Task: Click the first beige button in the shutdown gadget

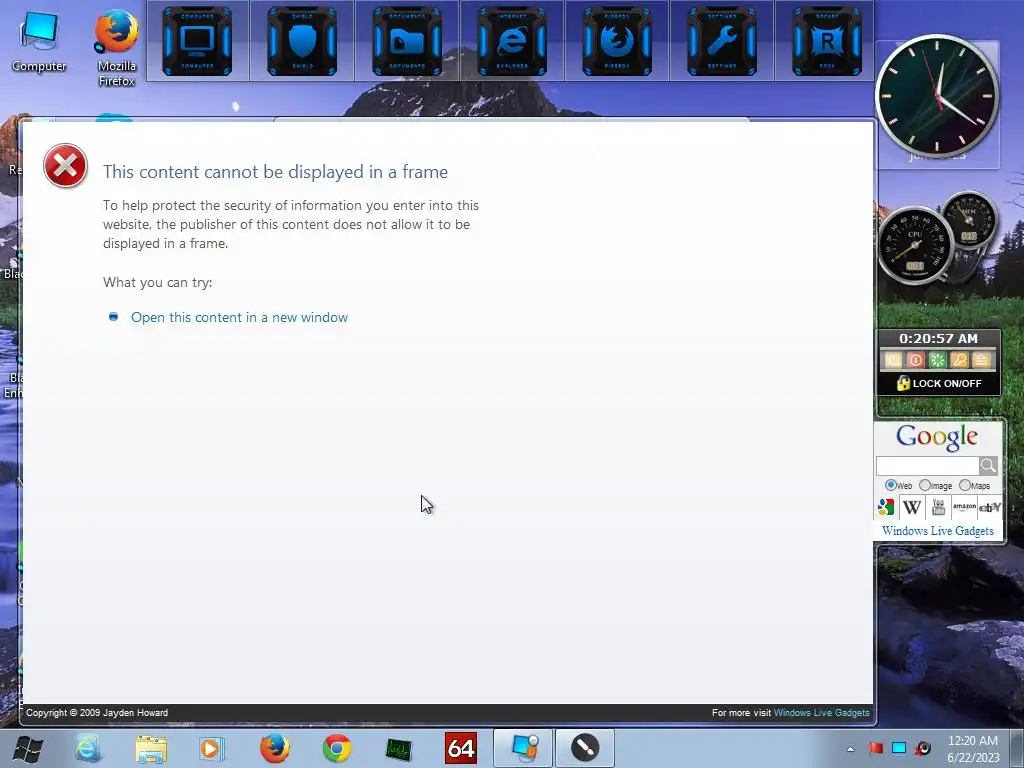Action: coord(893,360)
